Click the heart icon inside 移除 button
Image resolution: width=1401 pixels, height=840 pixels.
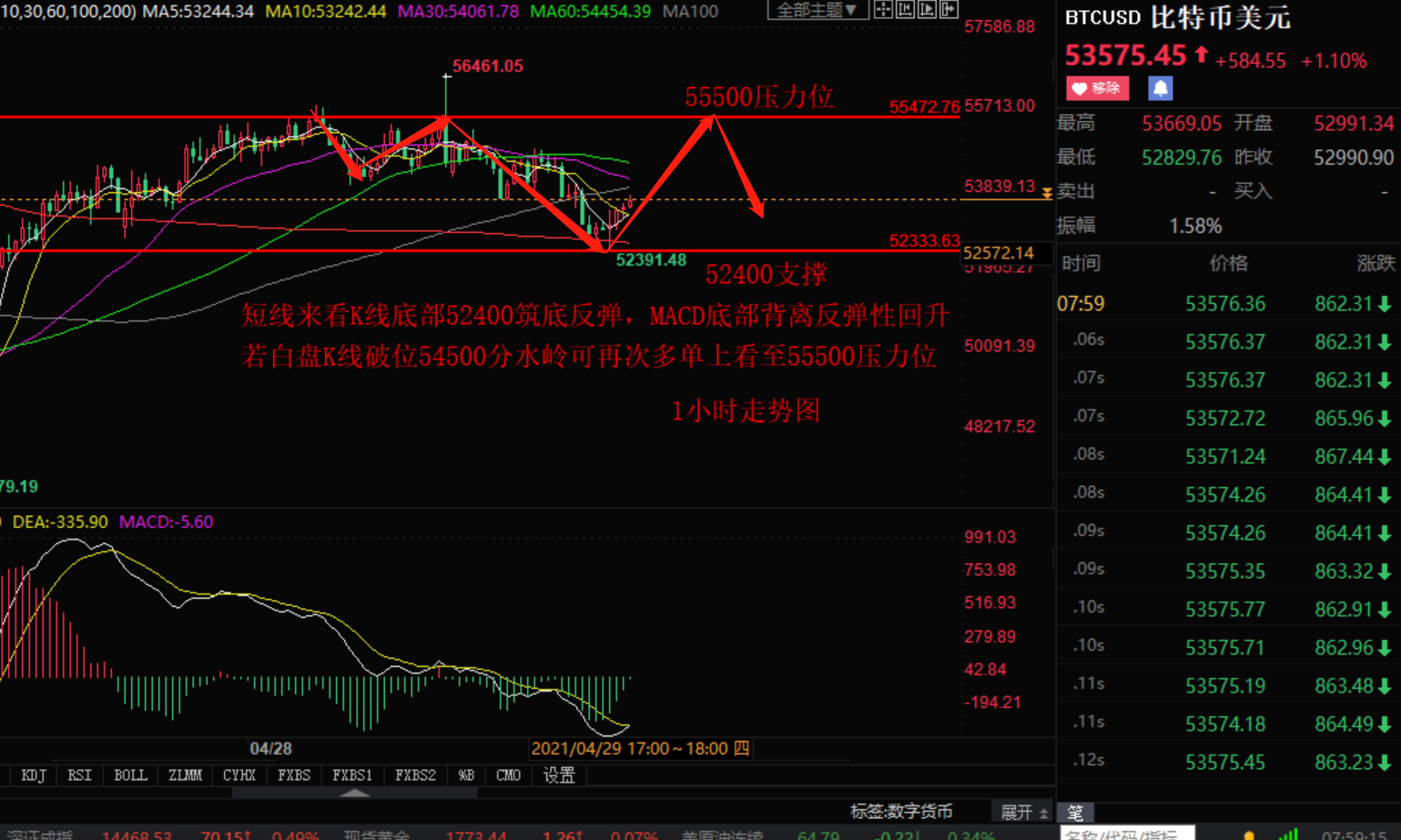tap(1080, 88)
